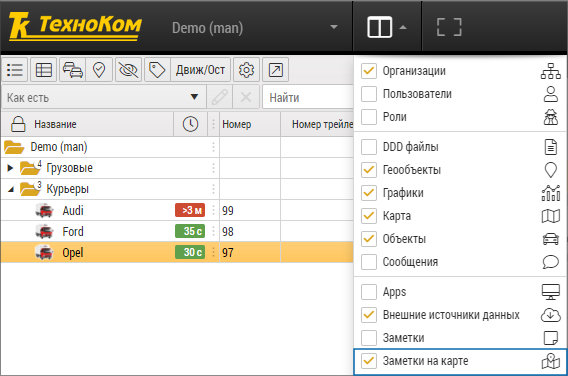Enable the Сообщения checkbox
This screenshot has width=568, height=376.
(x=369, y=262)
